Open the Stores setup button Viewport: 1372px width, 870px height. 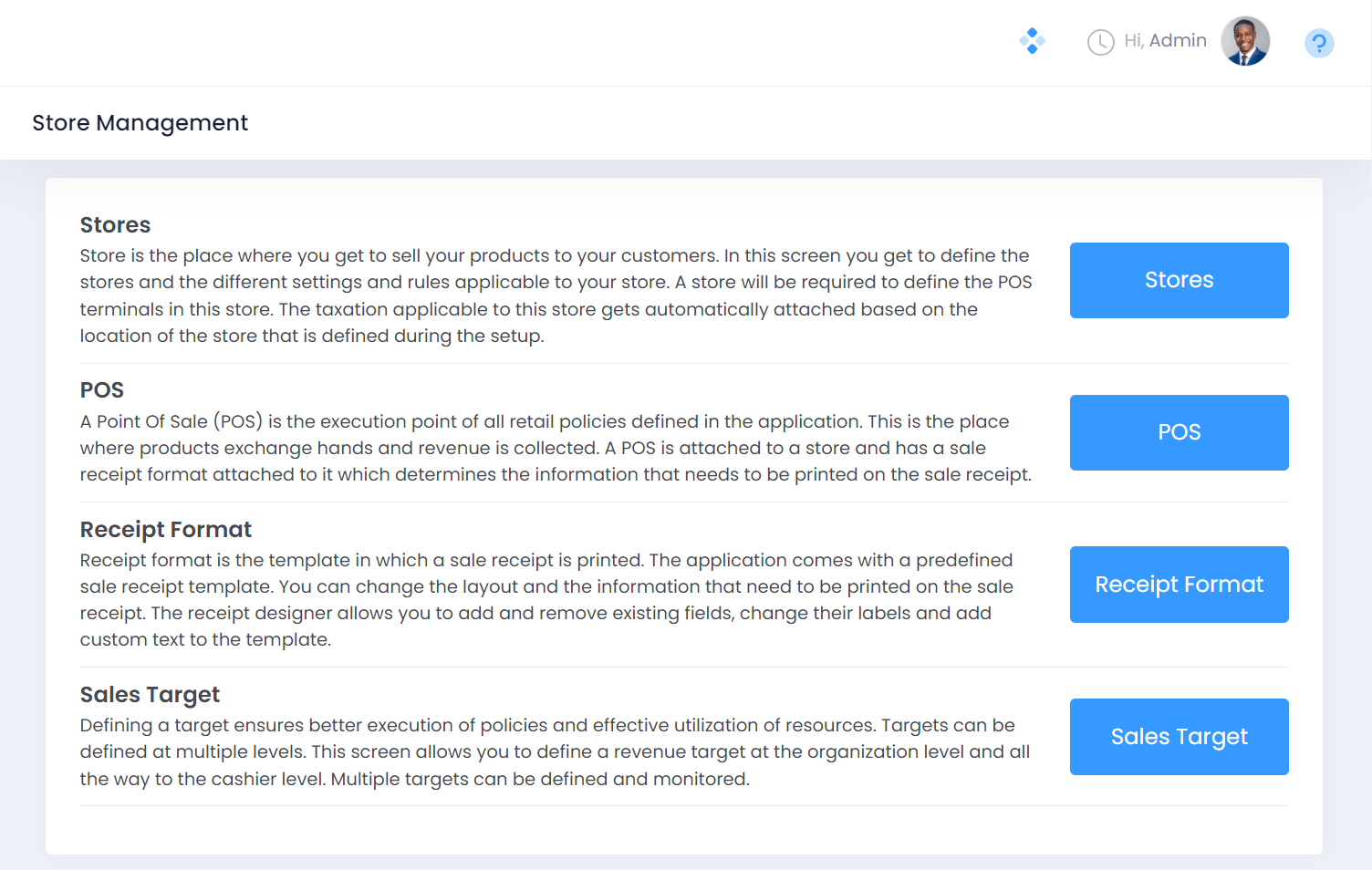tap(1179, 280)
